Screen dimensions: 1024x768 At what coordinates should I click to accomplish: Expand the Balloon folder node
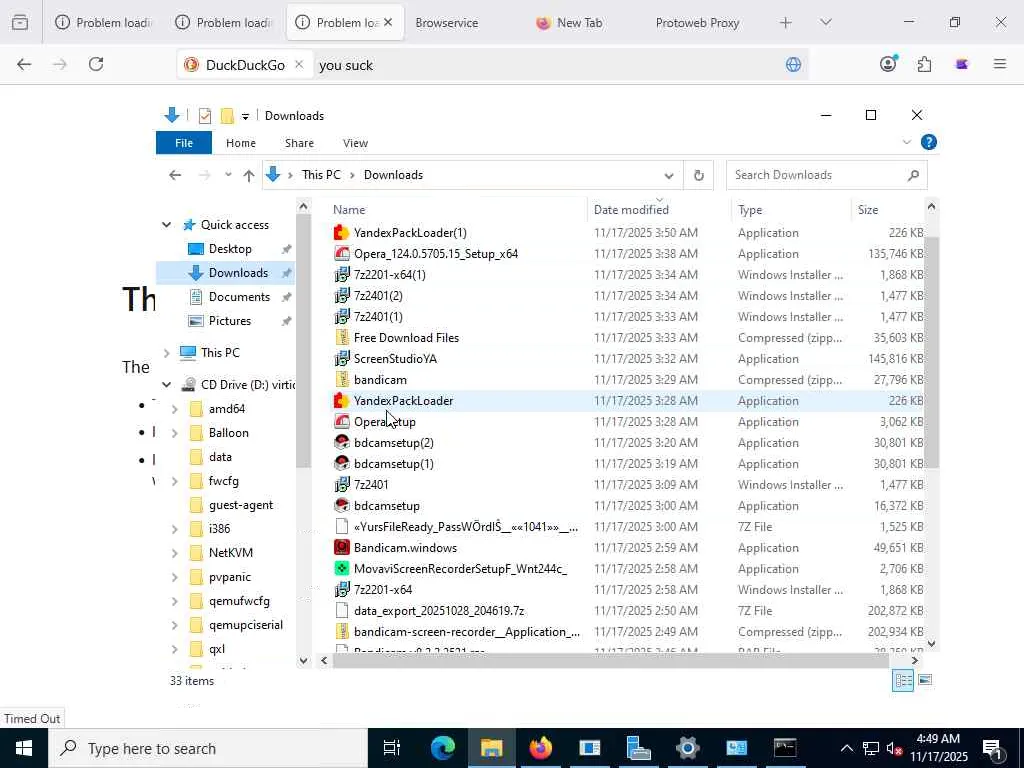[x=174, y=433]
